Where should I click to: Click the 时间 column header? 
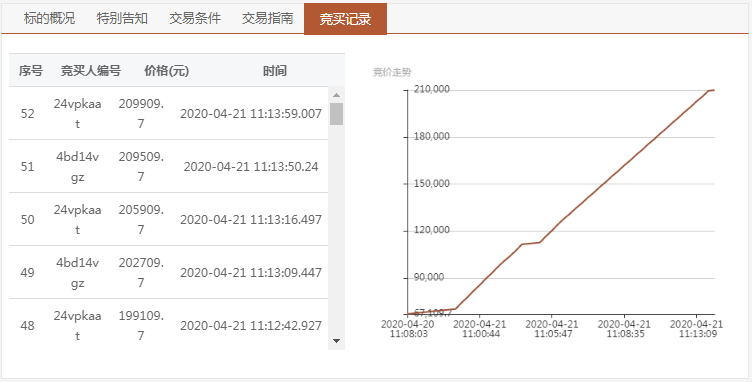pyautogui.click(x=275, y=71)
